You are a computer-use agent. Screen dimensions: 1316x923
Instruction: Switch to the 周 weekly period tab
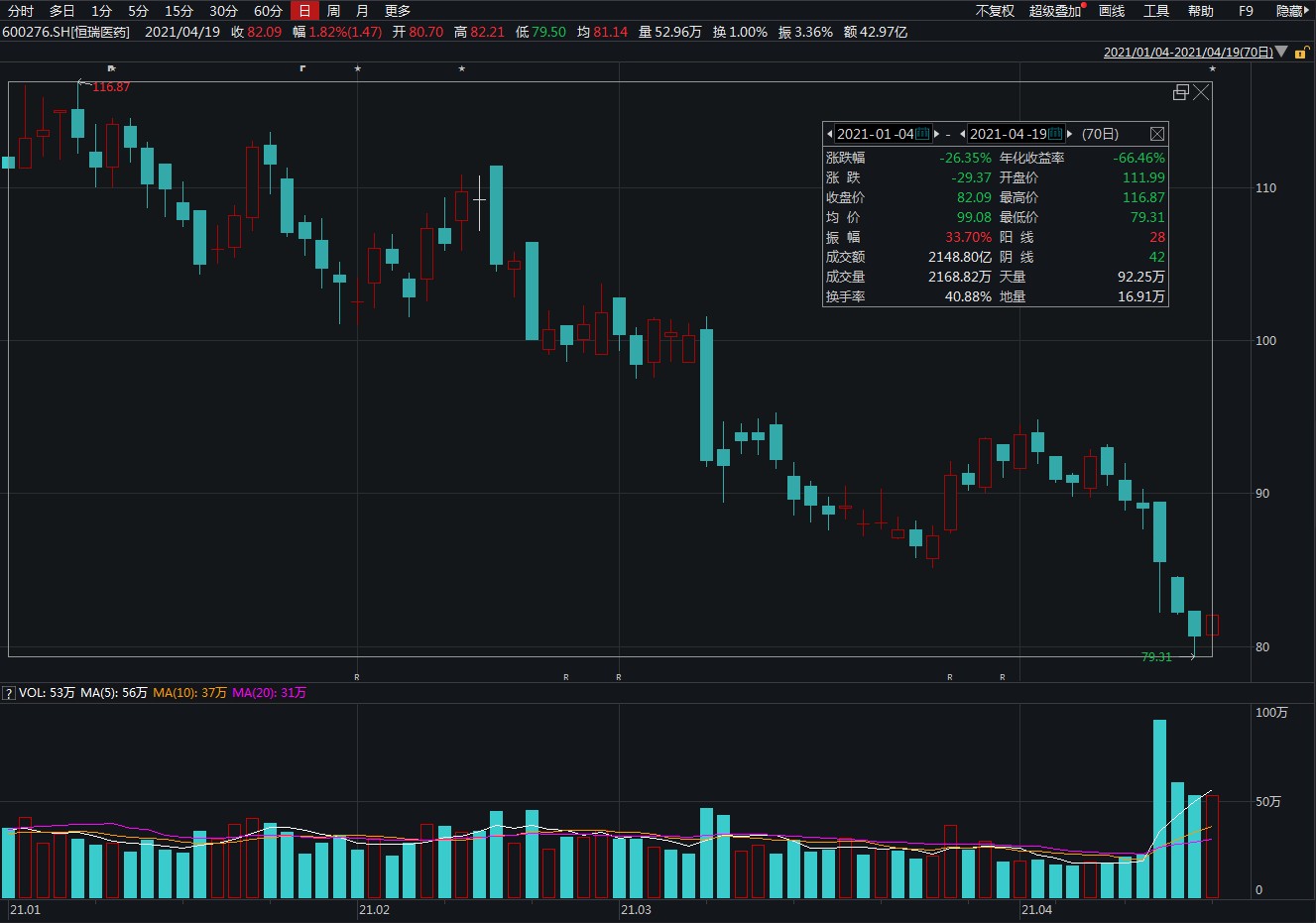pyautogui.click(x=333, y=11)
